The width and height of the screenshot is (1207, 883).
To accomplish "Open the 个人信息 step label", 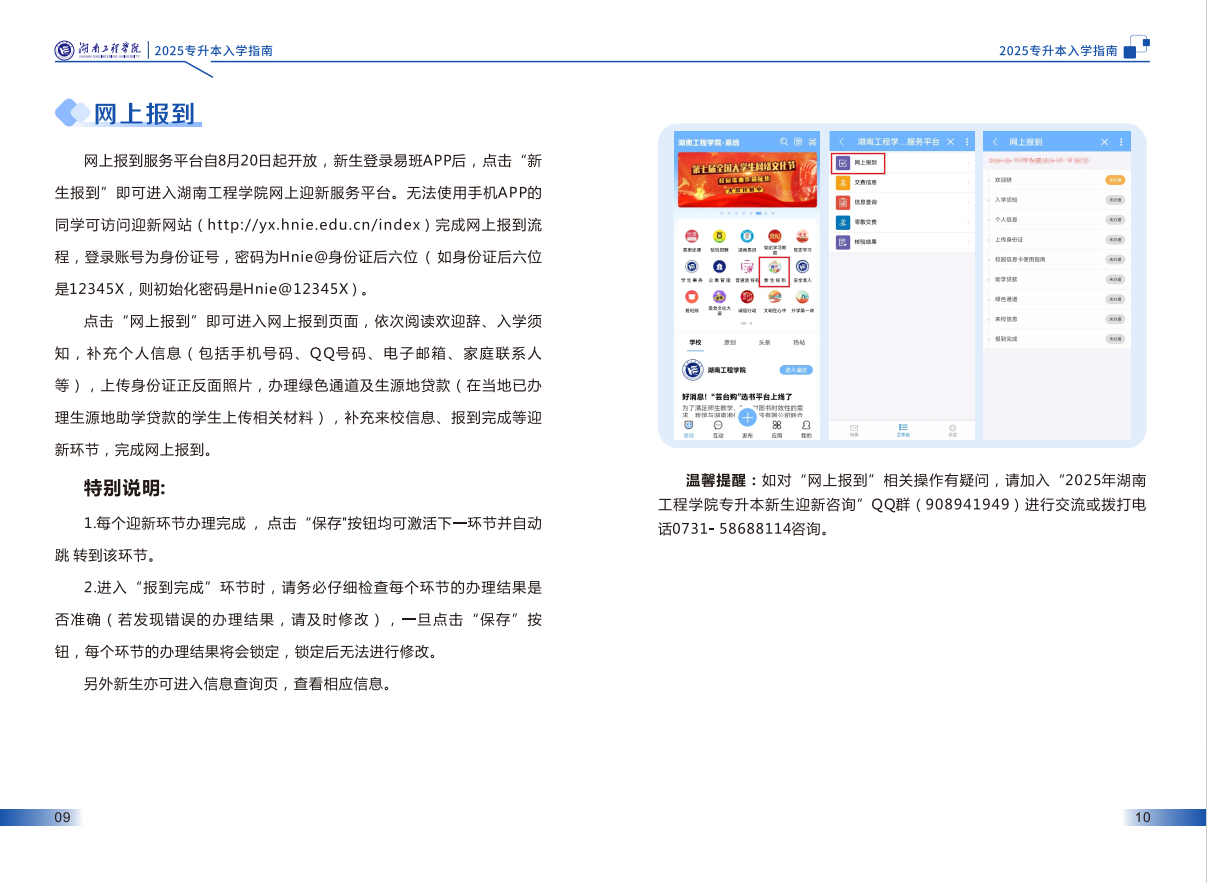I will [x=1006, y=220].
